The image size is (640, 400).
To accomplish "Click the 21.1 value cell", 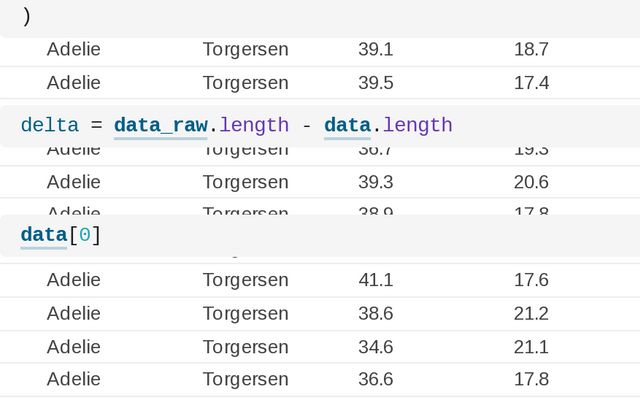I will [531, 347].
